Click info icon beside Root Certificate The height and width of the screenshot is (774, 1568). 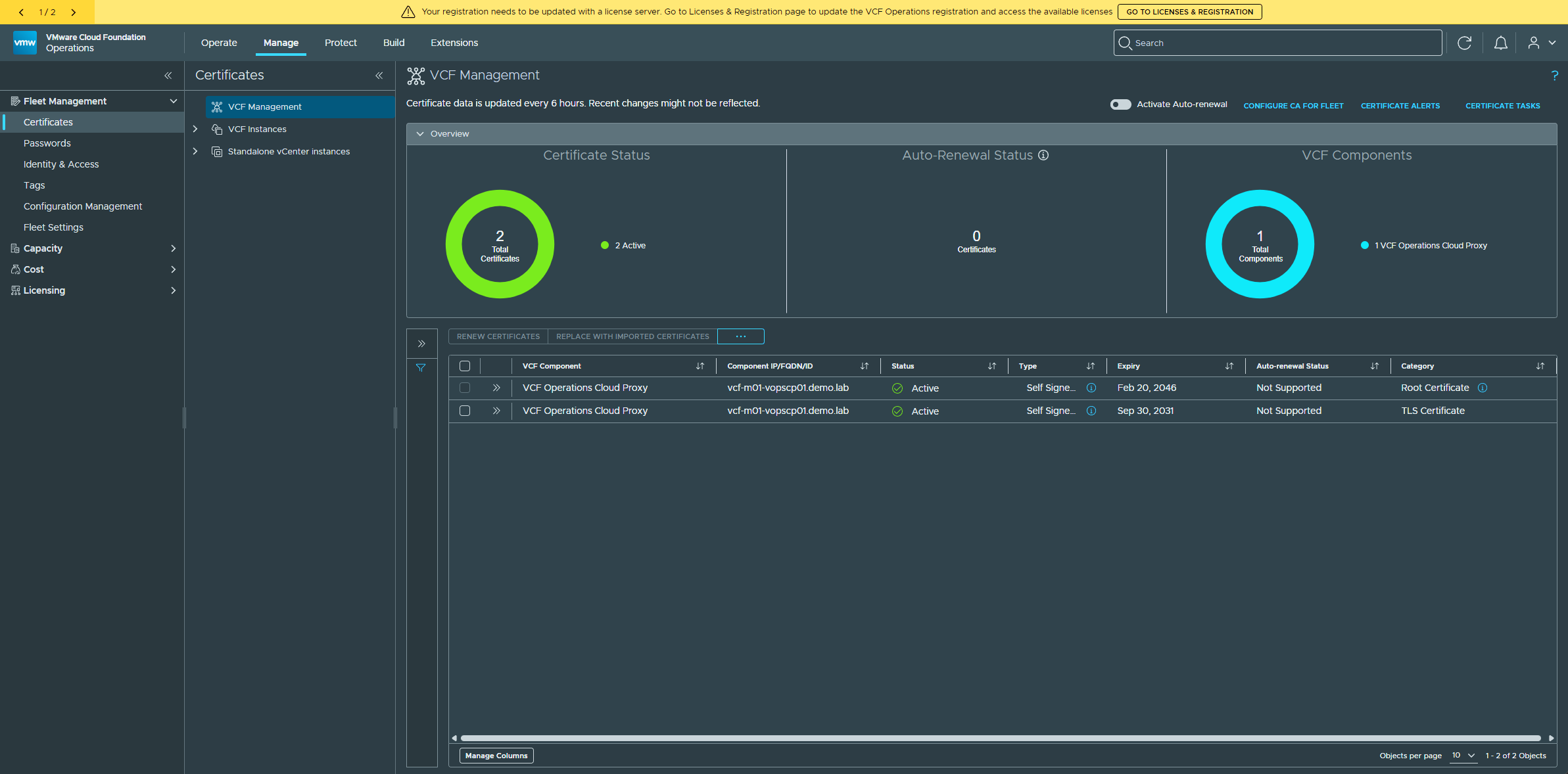pos(1483,388)
